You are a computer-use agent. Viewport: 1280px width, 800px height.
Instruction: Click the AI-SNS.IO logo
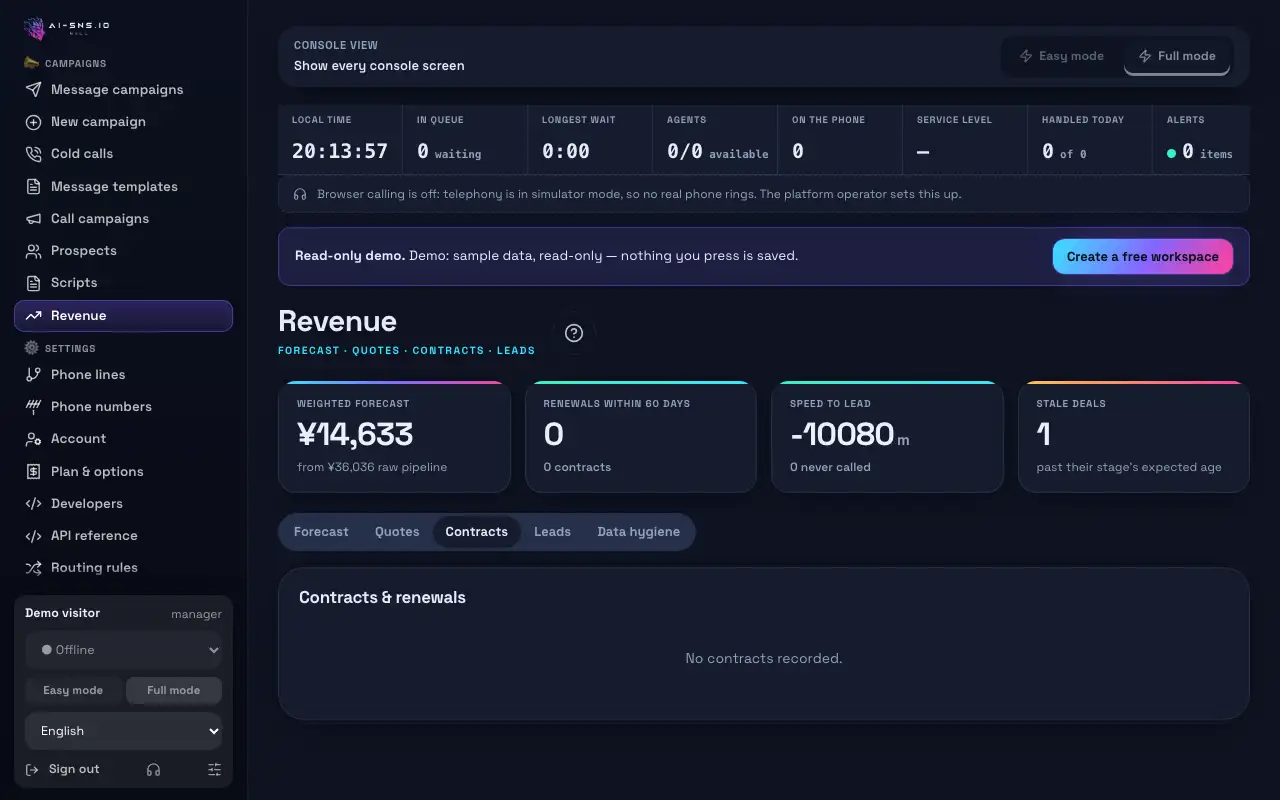pyautogui.click(x=67, y=28)
